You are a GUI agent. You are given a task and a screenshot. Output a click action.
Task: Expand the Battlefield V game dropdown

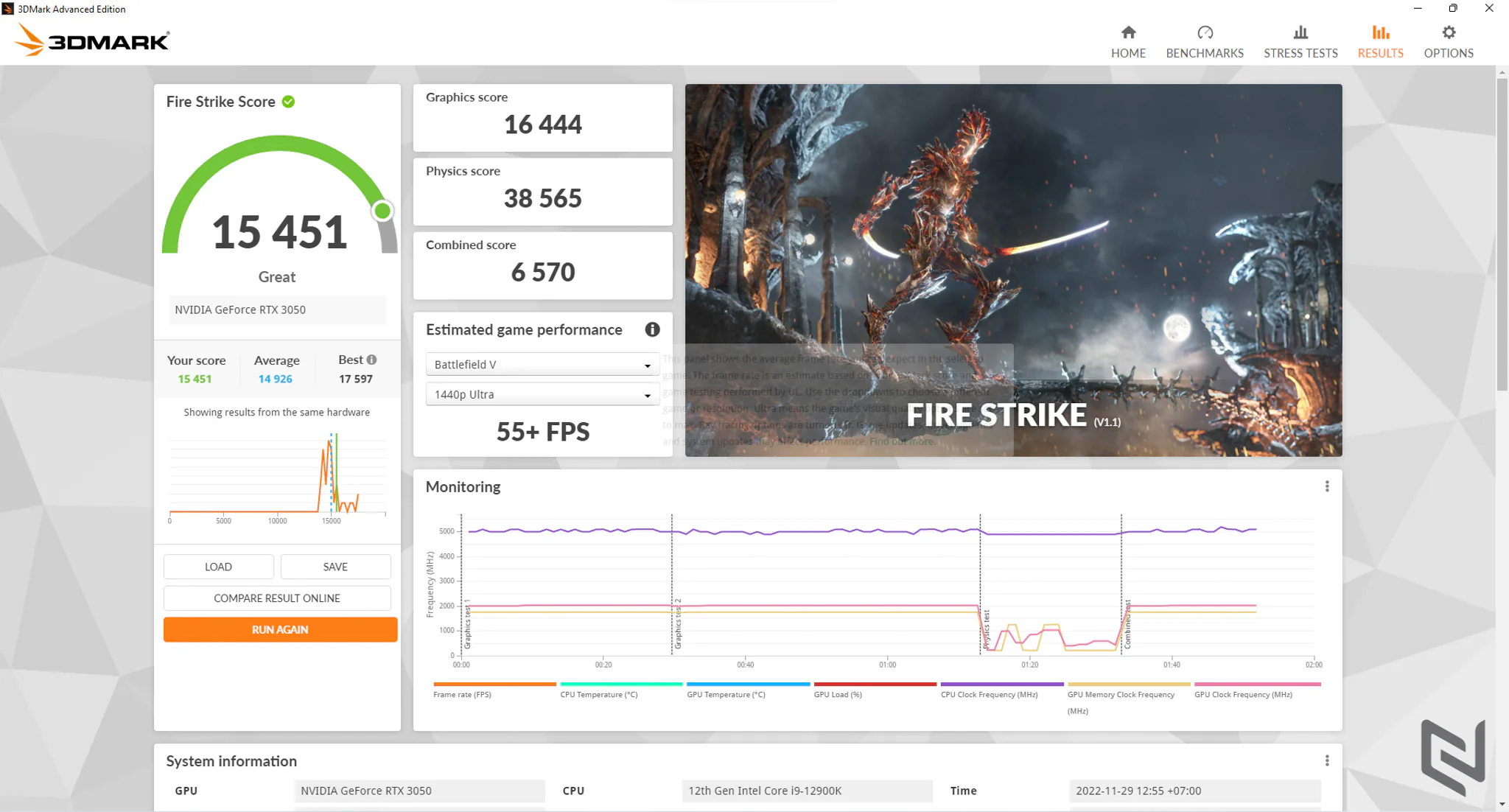tap(542, 364)
